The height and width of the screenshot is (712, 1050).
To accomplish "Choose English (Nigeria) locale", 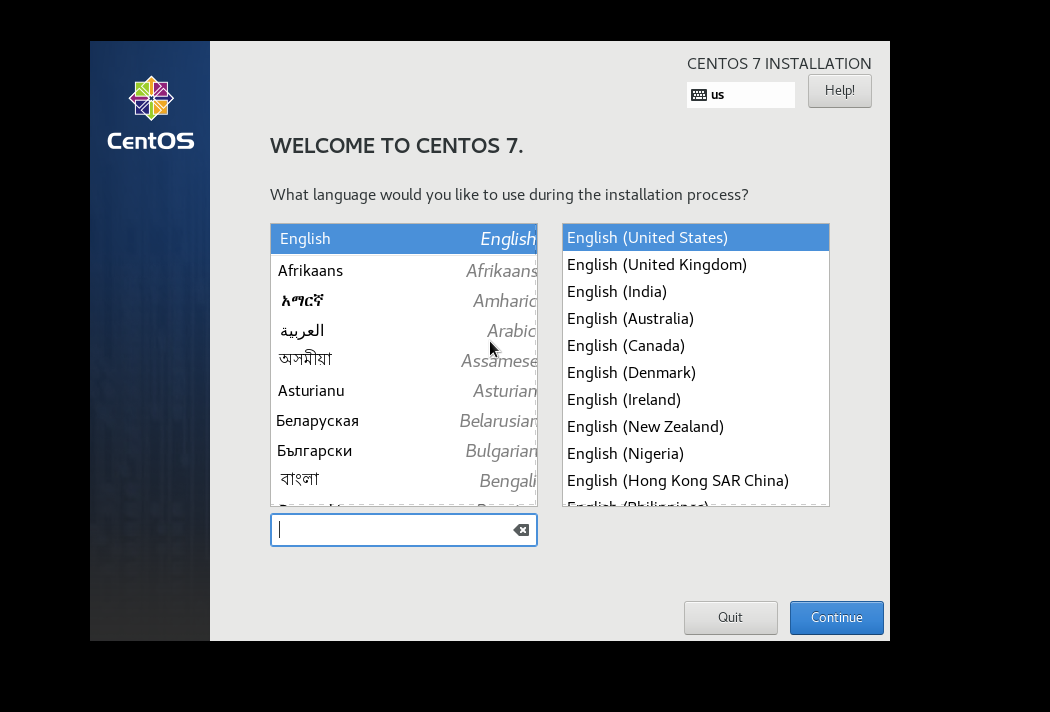I will 696,453.
